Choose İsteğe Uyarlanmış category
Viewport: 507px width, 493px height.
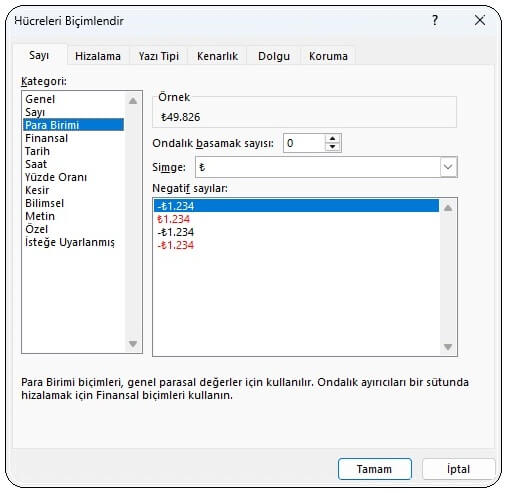pyautogui.click(x=70, y=242)
